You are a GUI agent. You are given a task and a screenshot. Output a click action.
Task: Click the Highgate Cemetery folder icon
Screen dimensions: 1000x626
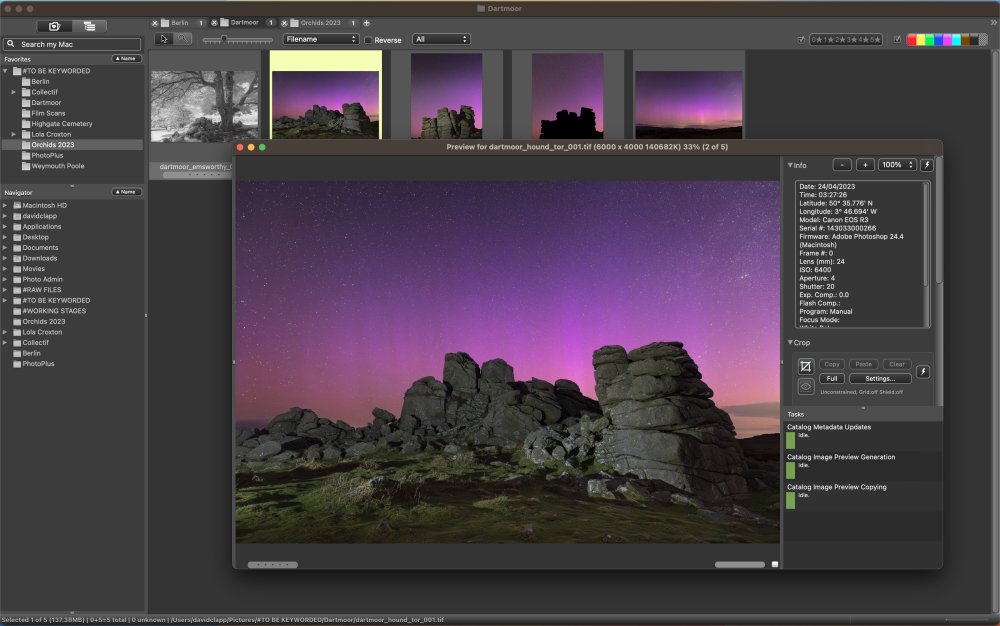[x=26, y=124]
